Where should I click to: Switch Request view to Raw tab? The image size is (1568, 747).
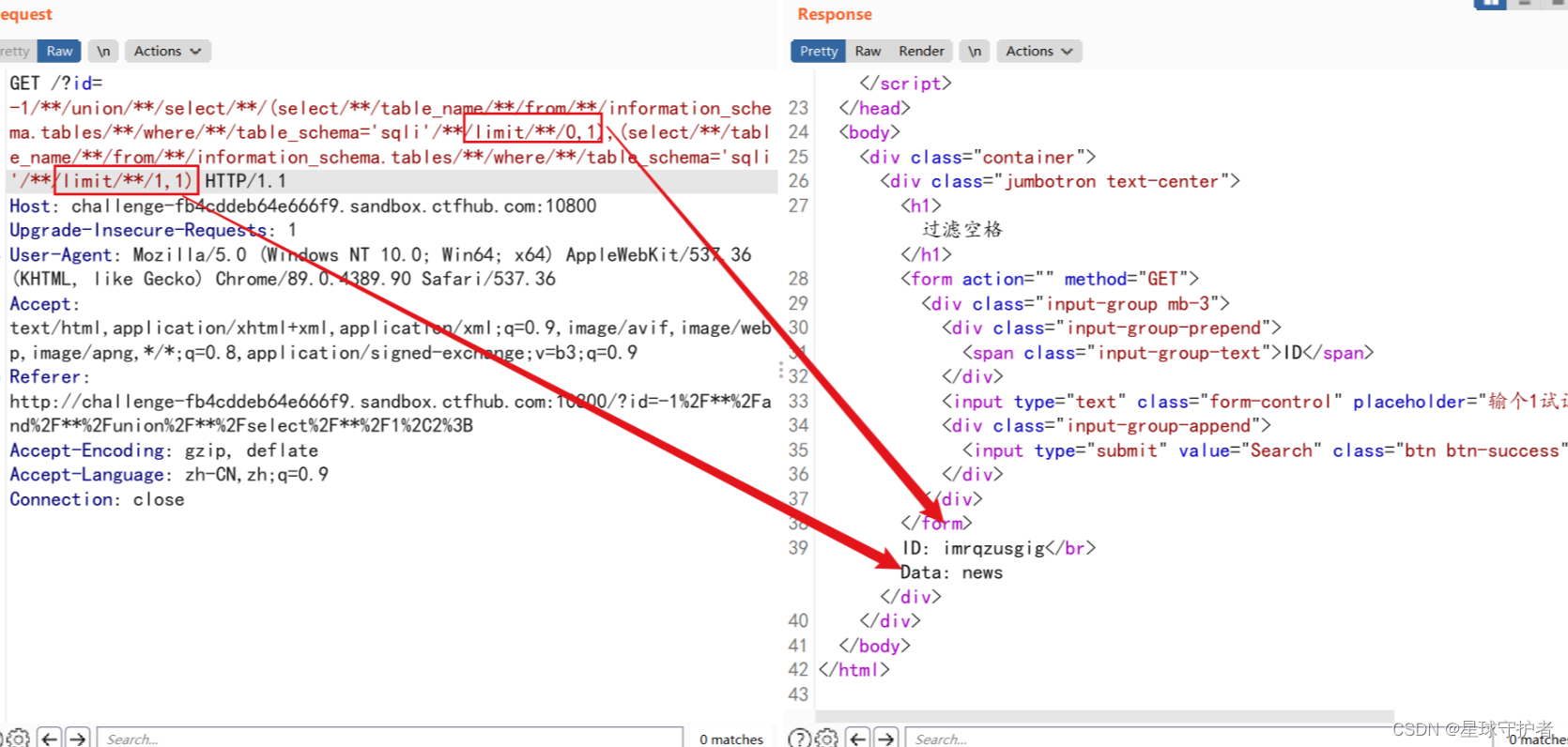click(59, 51)
